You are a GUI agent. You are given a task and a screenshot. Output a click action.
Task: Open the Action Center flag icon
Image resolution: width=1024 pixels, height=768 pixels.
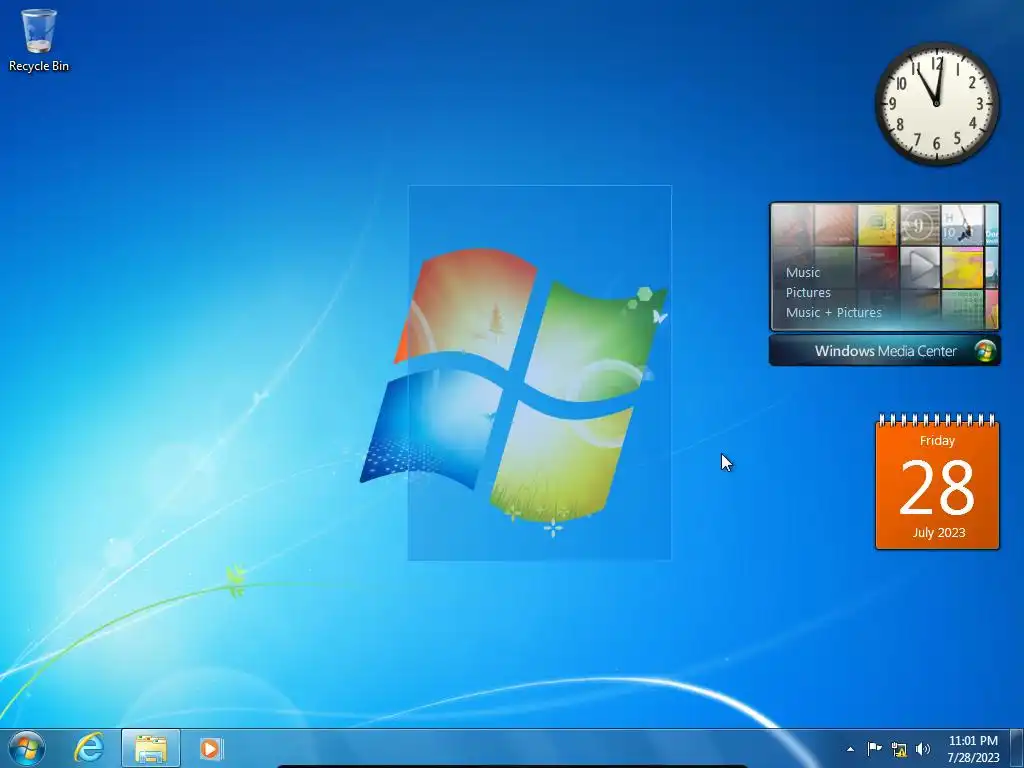(x=874, y=748)
